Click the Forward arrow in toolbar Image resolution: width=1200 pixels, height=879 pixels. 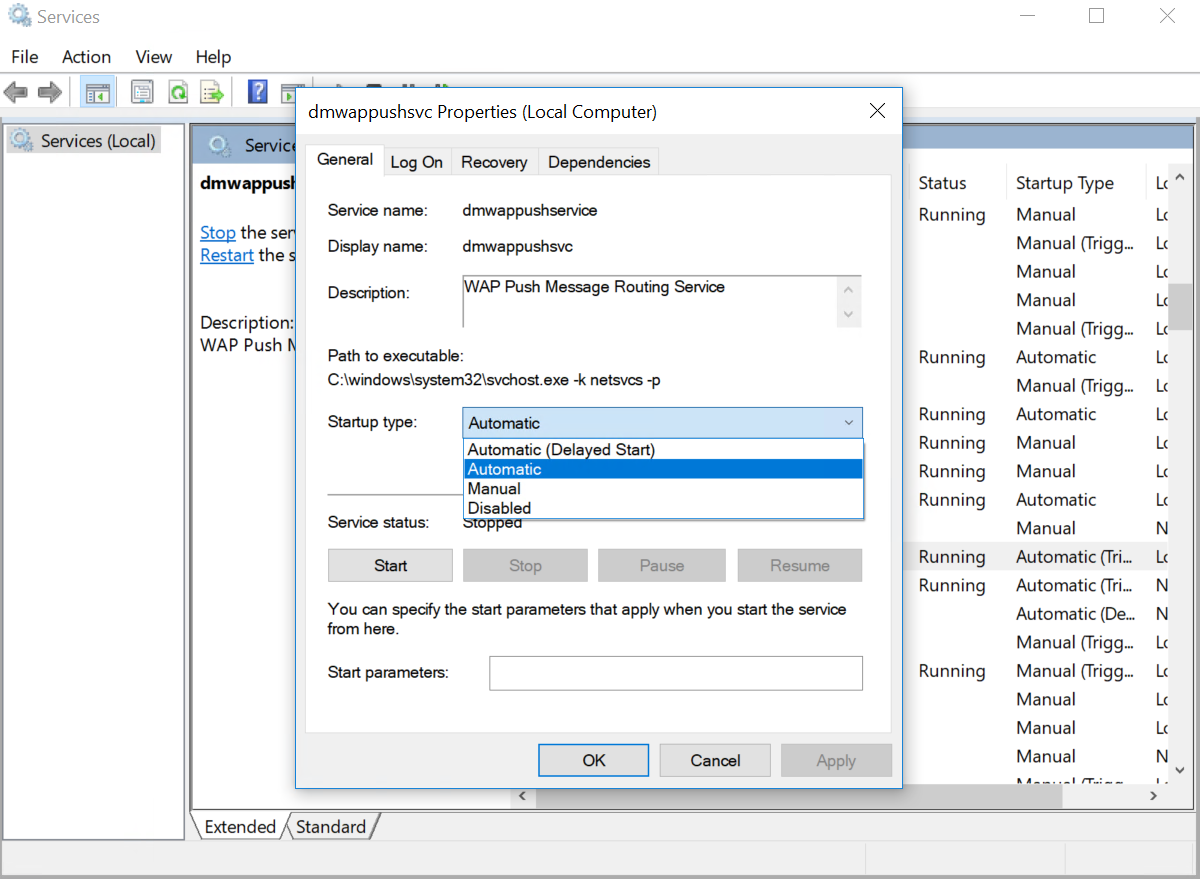click(49, 93)
